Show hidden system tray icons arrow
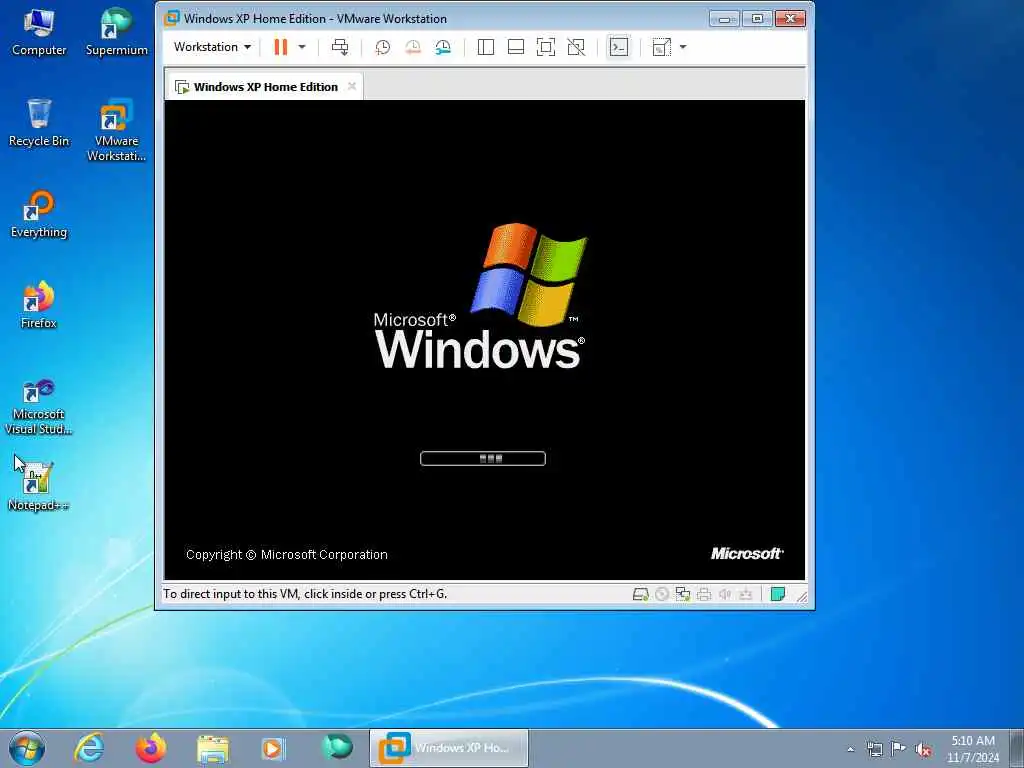 tap(850, 750)
